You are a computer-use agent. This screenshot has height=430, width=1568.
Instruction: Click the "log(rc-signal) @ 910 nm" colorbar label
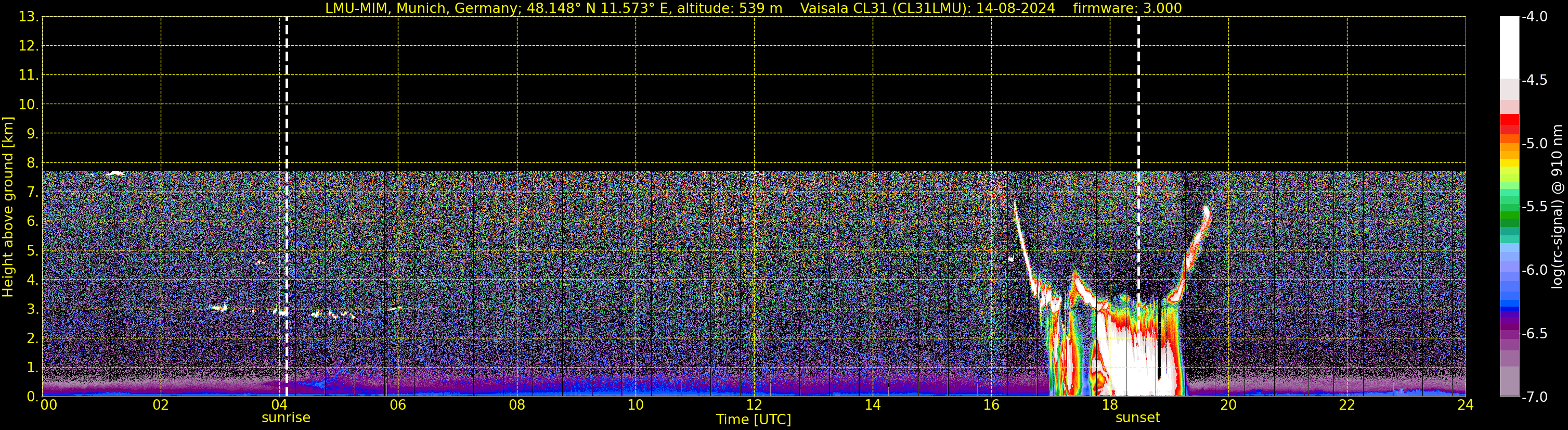point(1557,207)
